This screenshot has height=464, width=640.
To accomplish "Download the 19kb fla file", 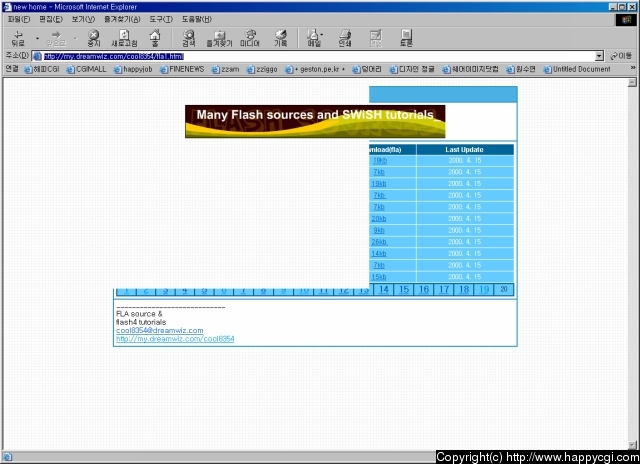I will point(379,184).
